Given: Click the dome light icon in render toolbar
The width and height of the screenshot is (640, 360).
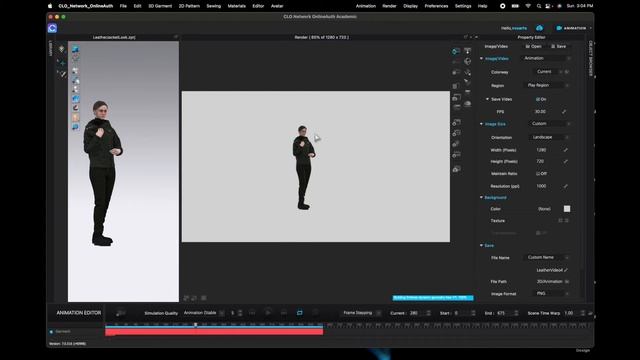Looking at the screenshot, I should (x=468, y=104).
